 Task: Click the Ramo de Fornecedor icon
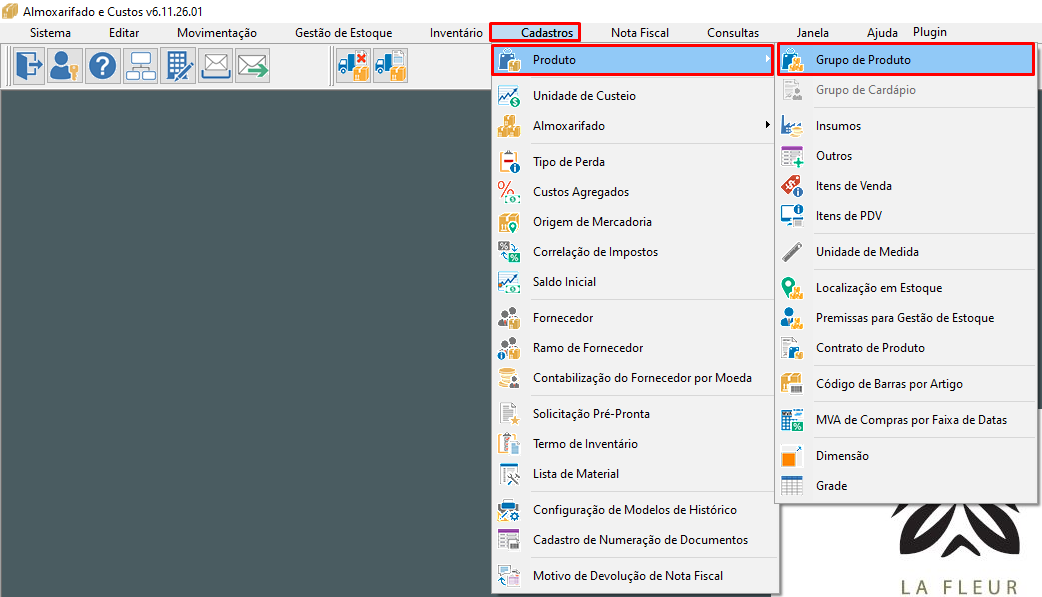point(509,348)
